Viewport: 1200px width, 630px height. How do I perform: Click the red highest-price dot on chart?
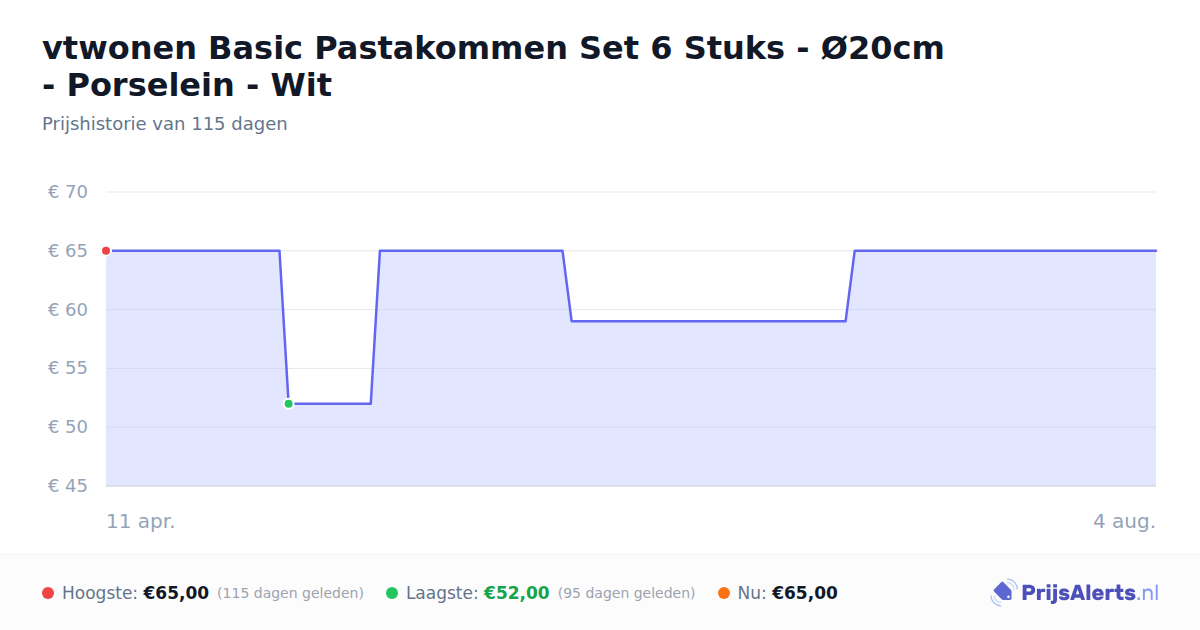106,251
